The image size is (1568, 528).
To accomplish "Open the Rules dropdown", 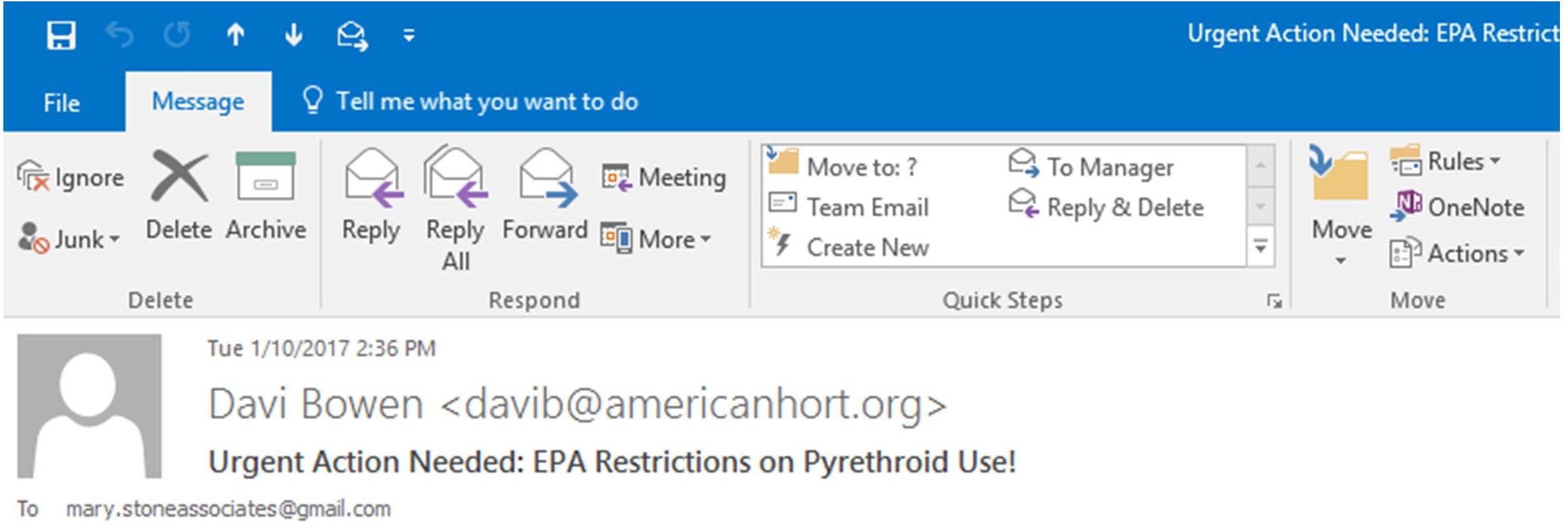I will 1445,161.
